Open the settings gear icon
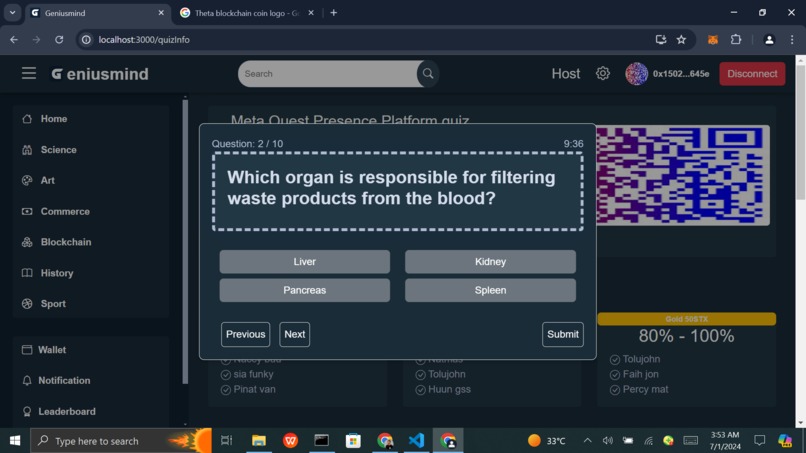 pos(602,74)
